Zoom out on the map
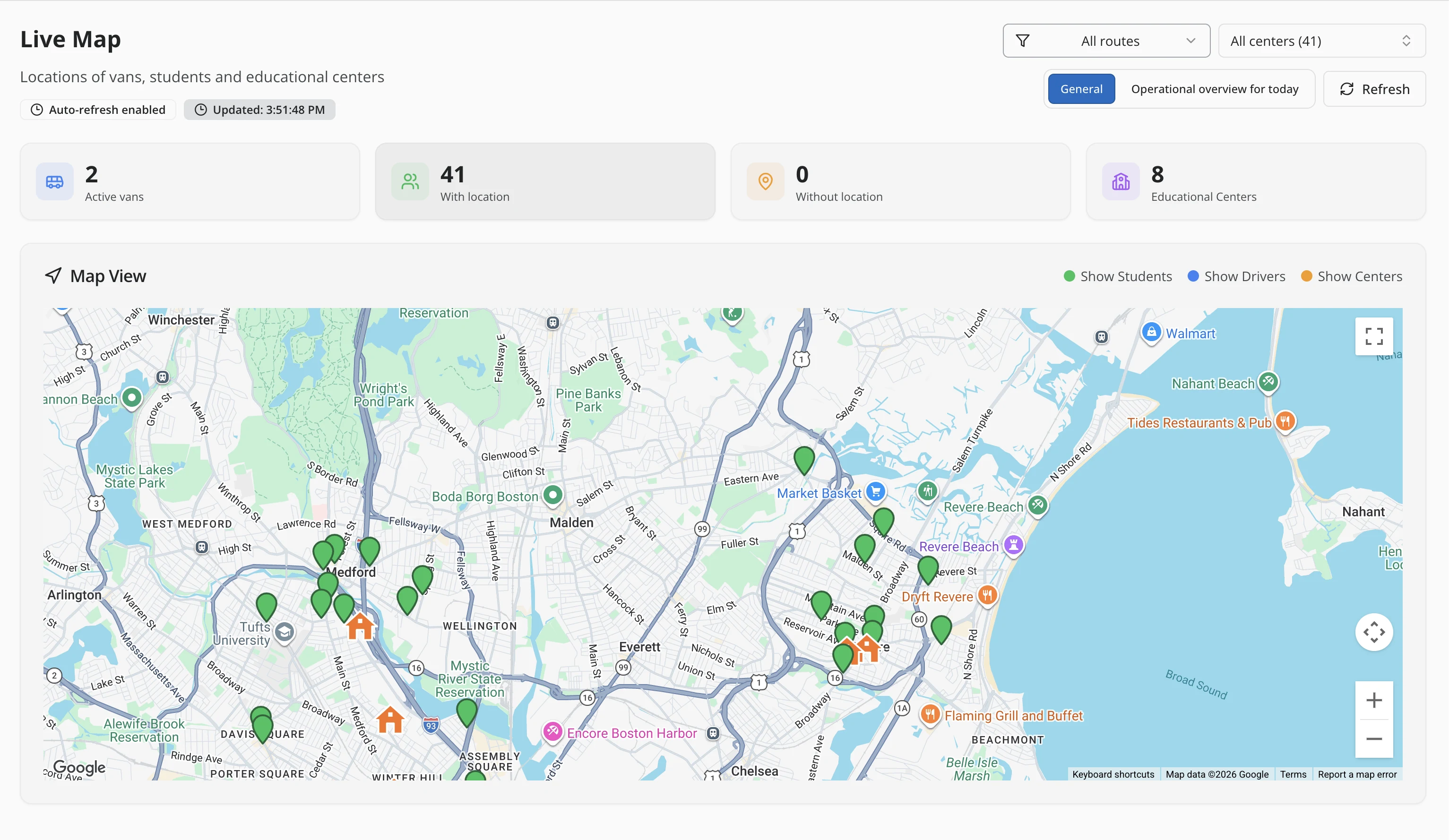Screen dimensions: 1449x840 [1374, 739]
